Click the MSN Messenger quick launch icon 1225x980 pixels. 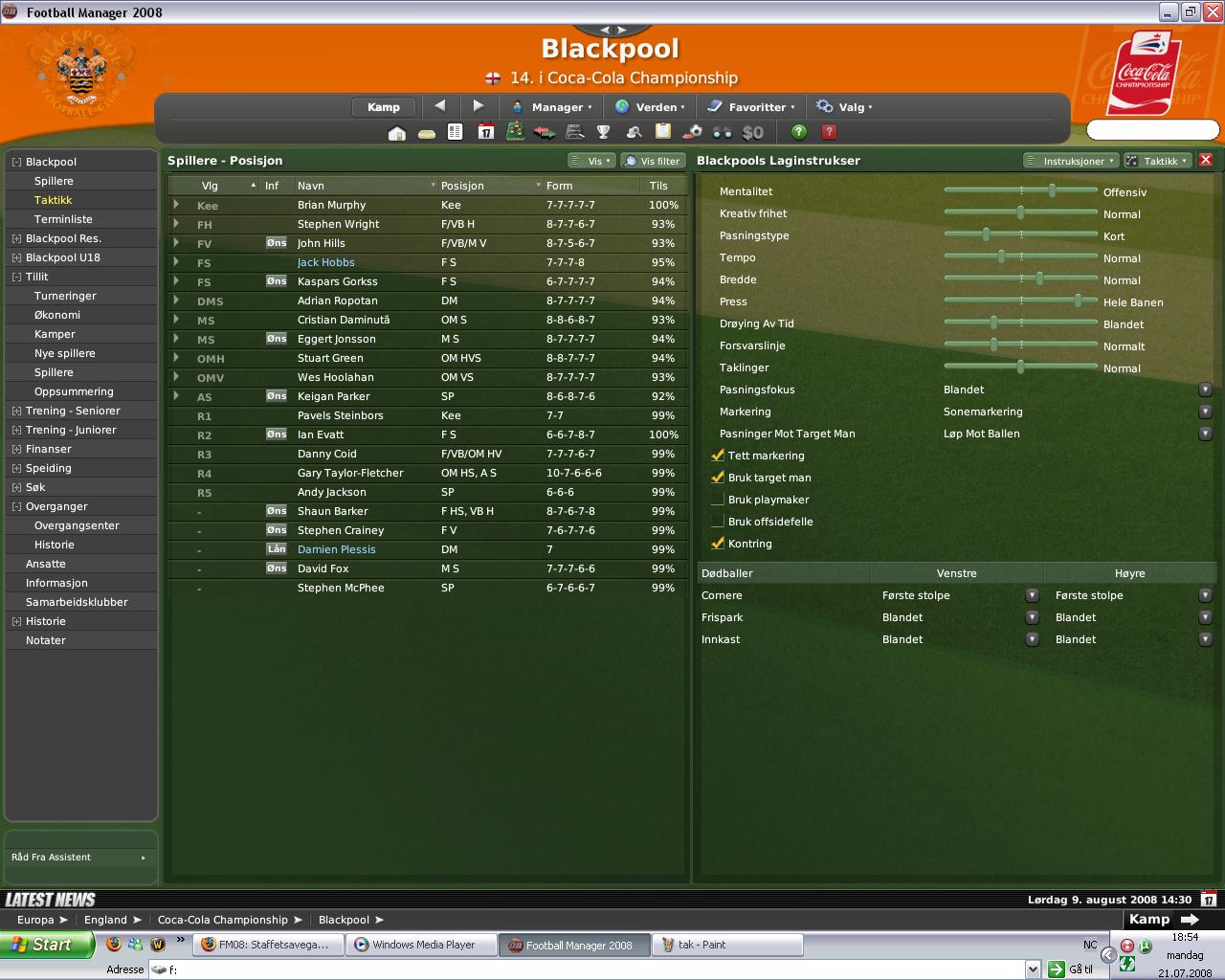point(135,945)
